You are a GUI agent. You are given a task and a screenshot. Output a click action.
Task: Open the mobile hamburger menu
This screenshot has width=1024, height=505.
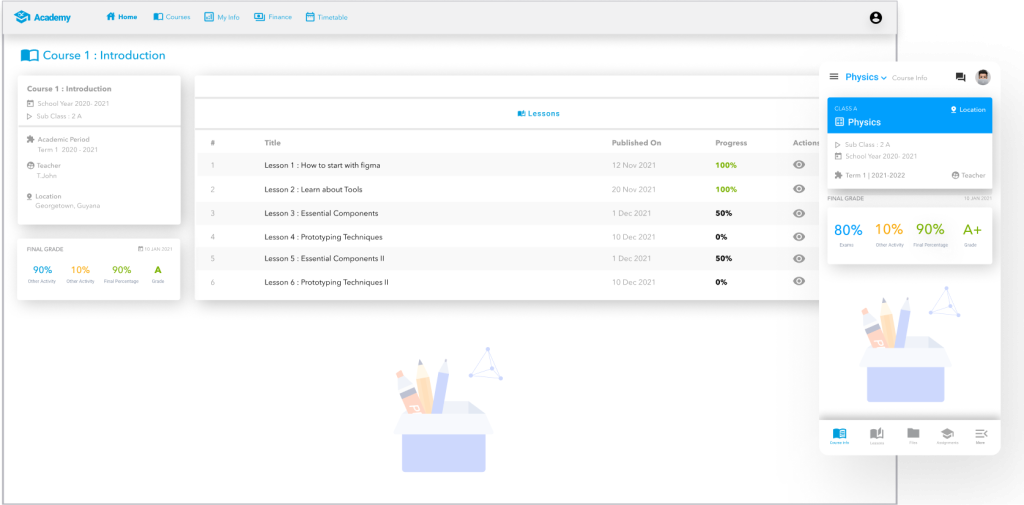click(x=834, y=77)
